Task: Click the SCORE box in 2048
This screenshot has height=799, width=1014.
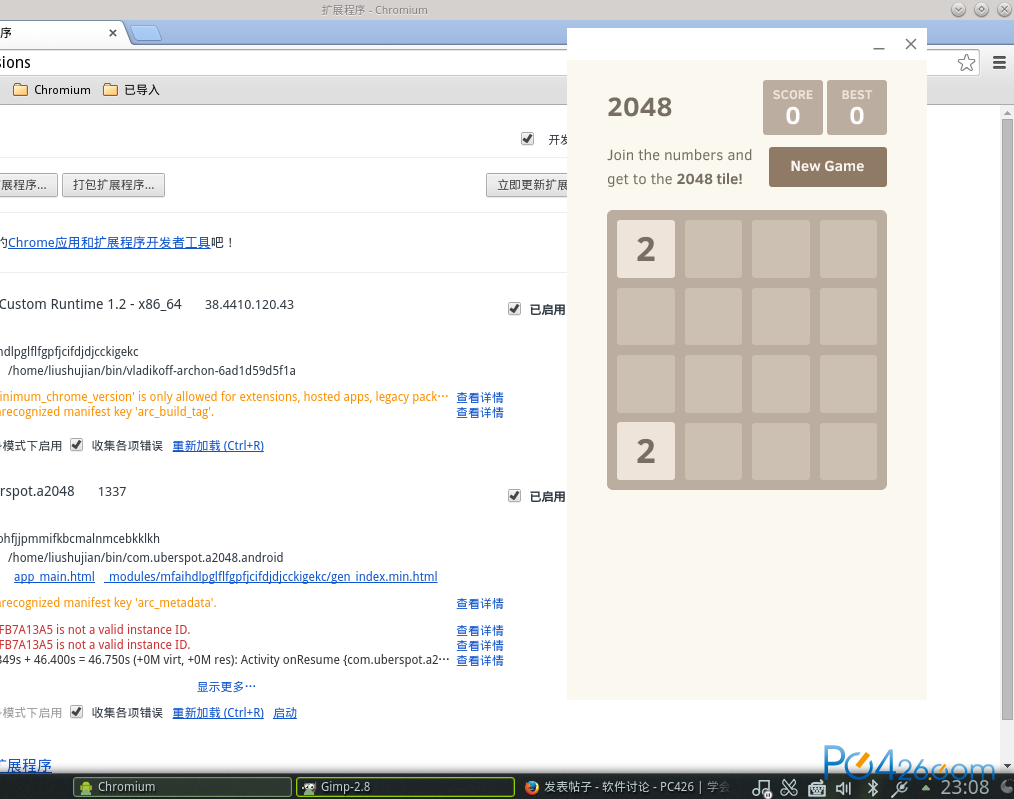Action: [793, 107]
